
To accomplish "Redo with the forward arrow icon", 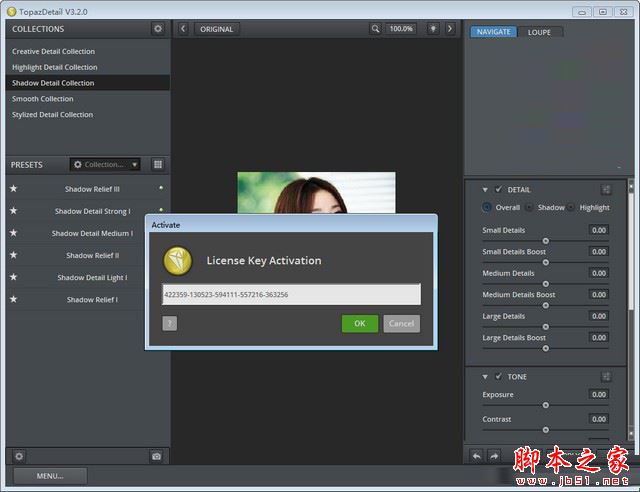I will 494,456.
